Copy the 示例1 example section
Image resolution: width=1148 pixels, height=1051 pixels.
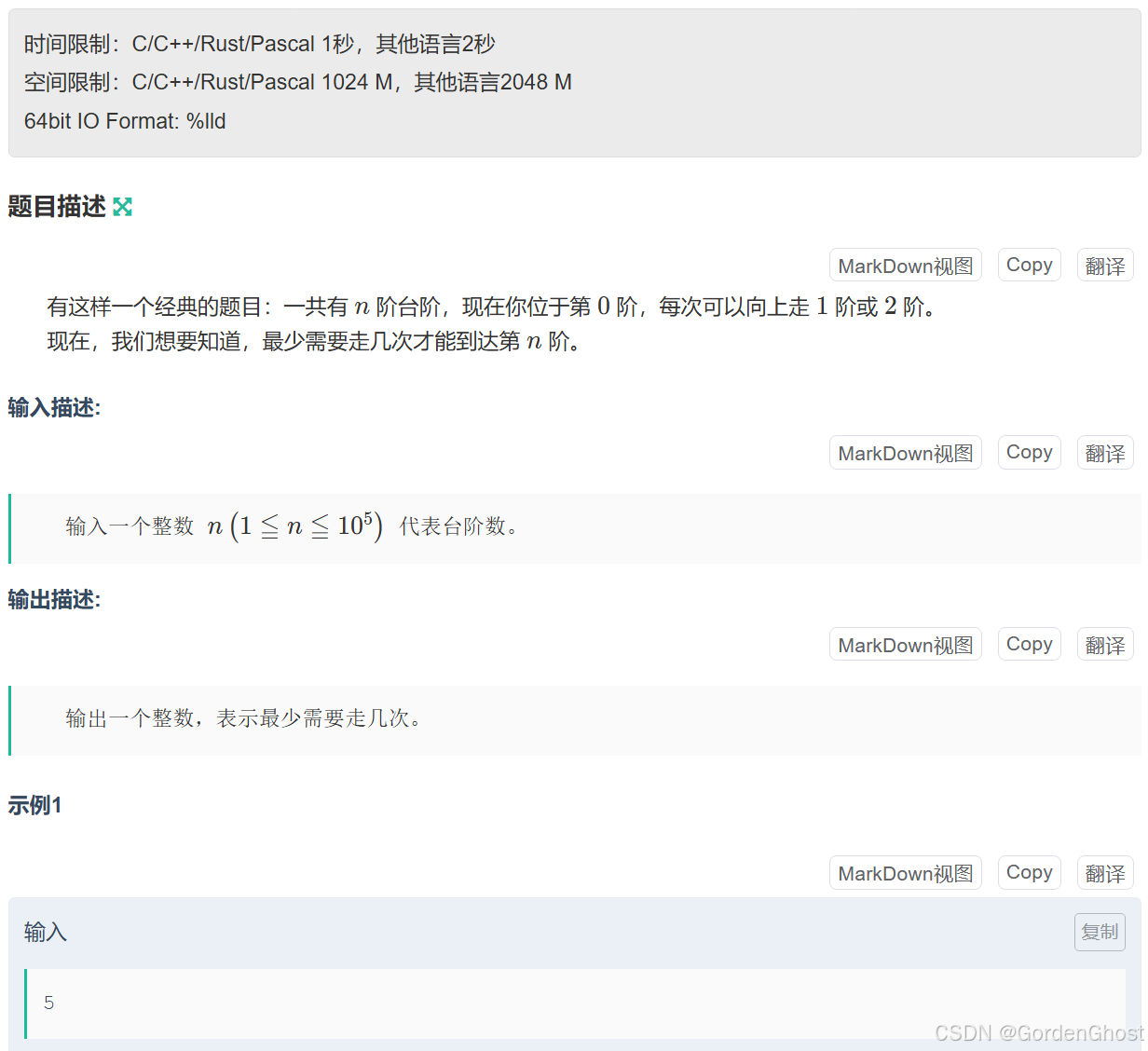pos(1028,872)
